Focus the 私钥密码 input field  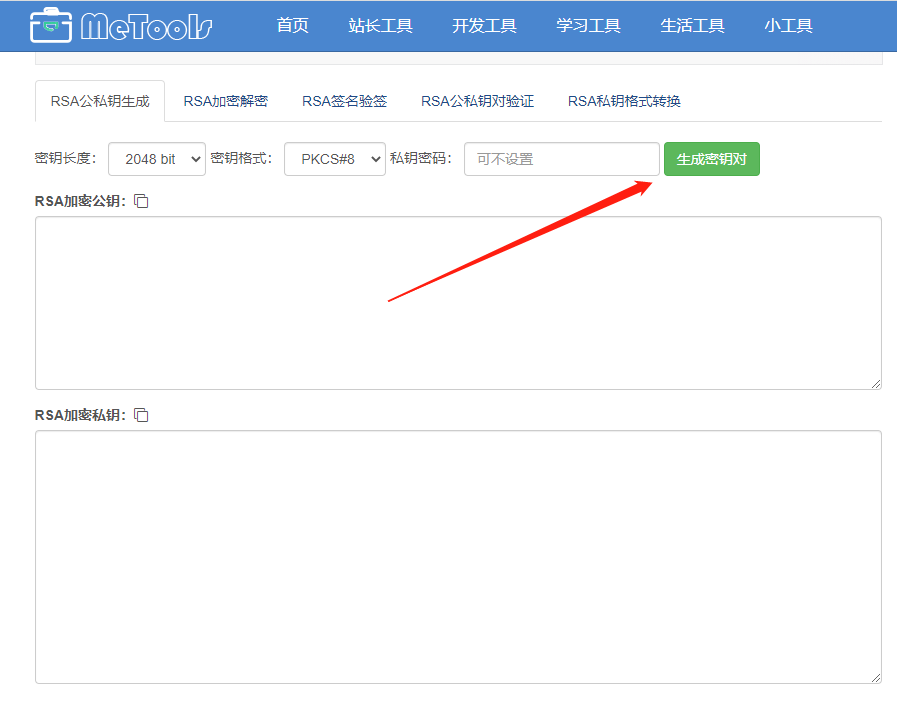point(562,159)
